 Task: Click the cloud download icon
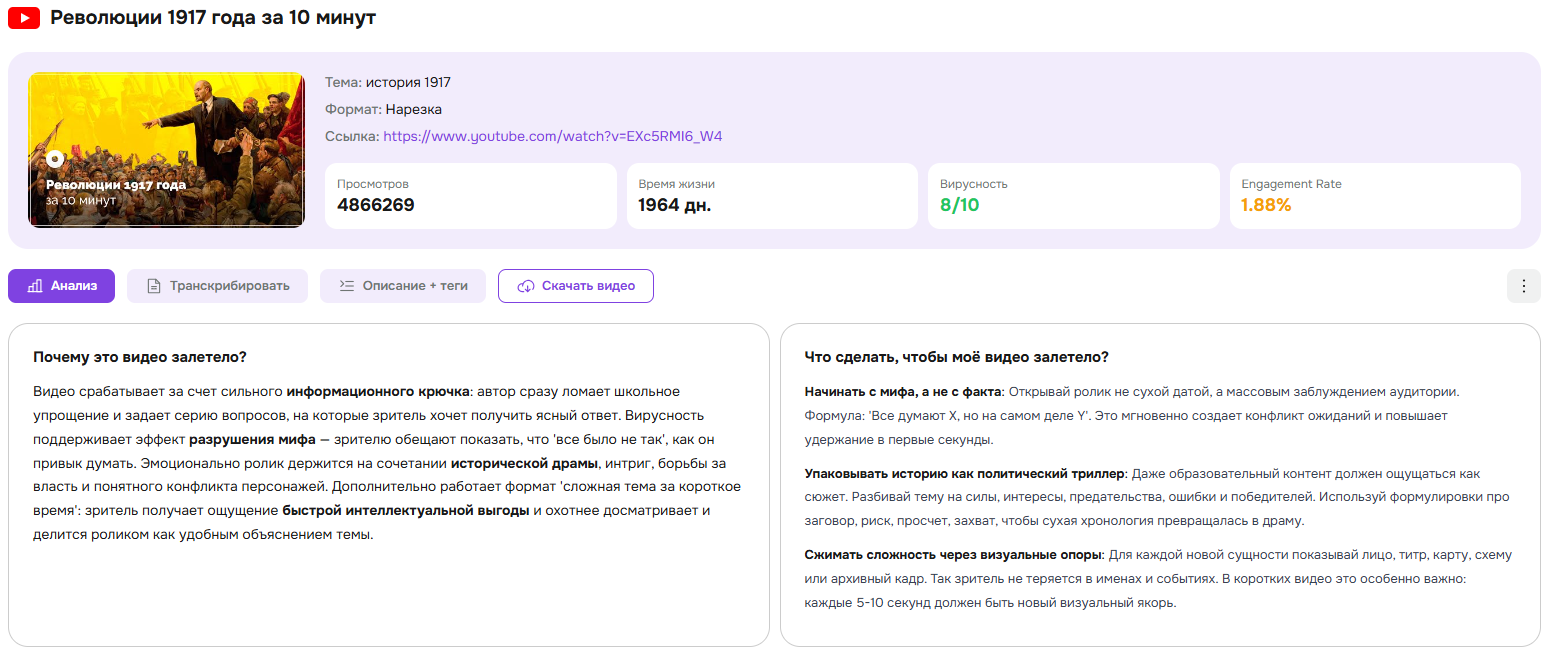click(525, 286)
